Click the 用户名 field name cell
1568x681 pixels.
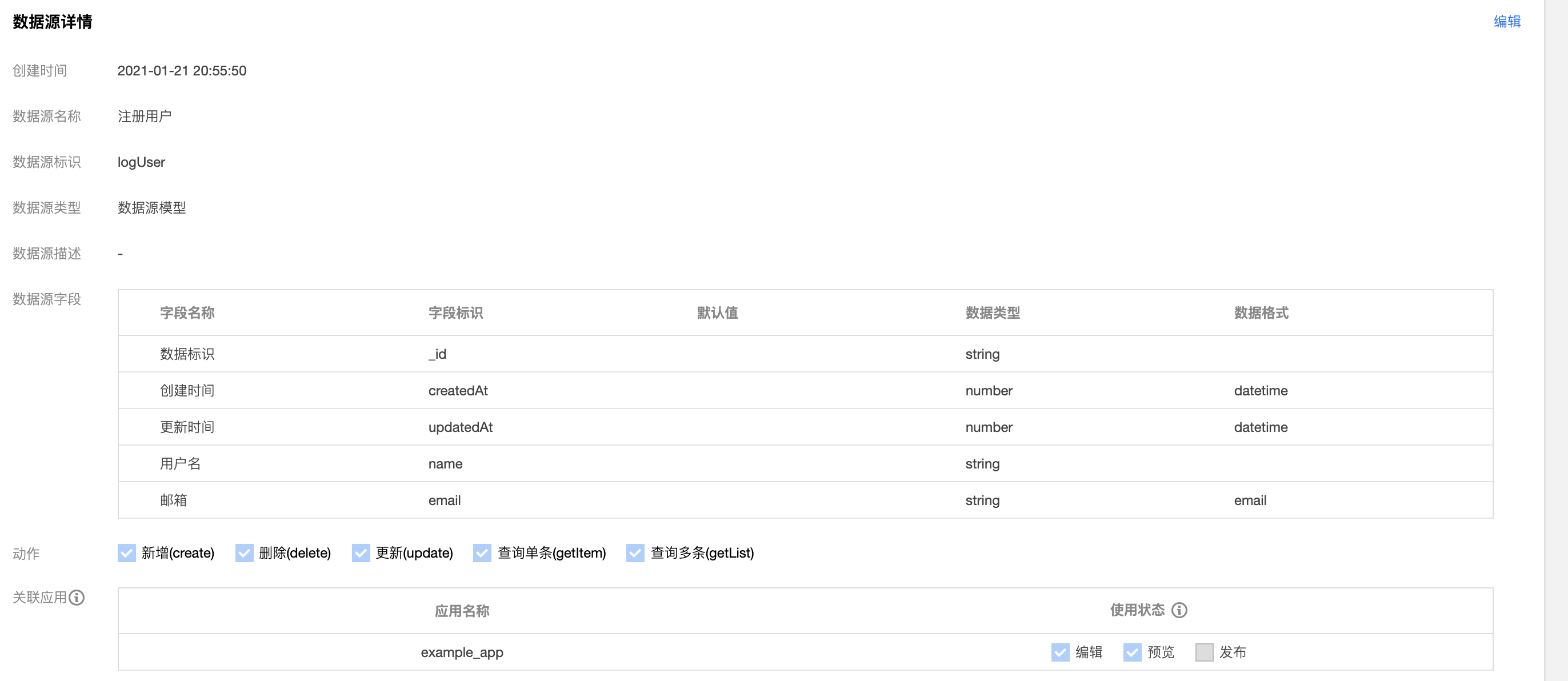[x=180, y=464]
